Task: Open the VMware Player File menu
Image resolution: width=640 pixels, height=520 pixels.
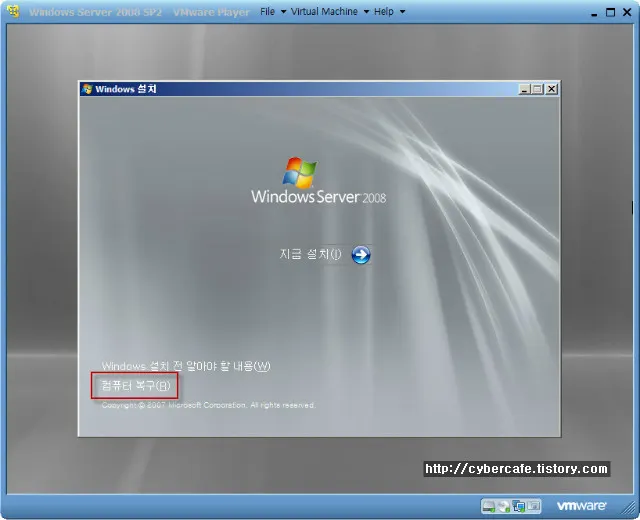Action: point(267,11)
